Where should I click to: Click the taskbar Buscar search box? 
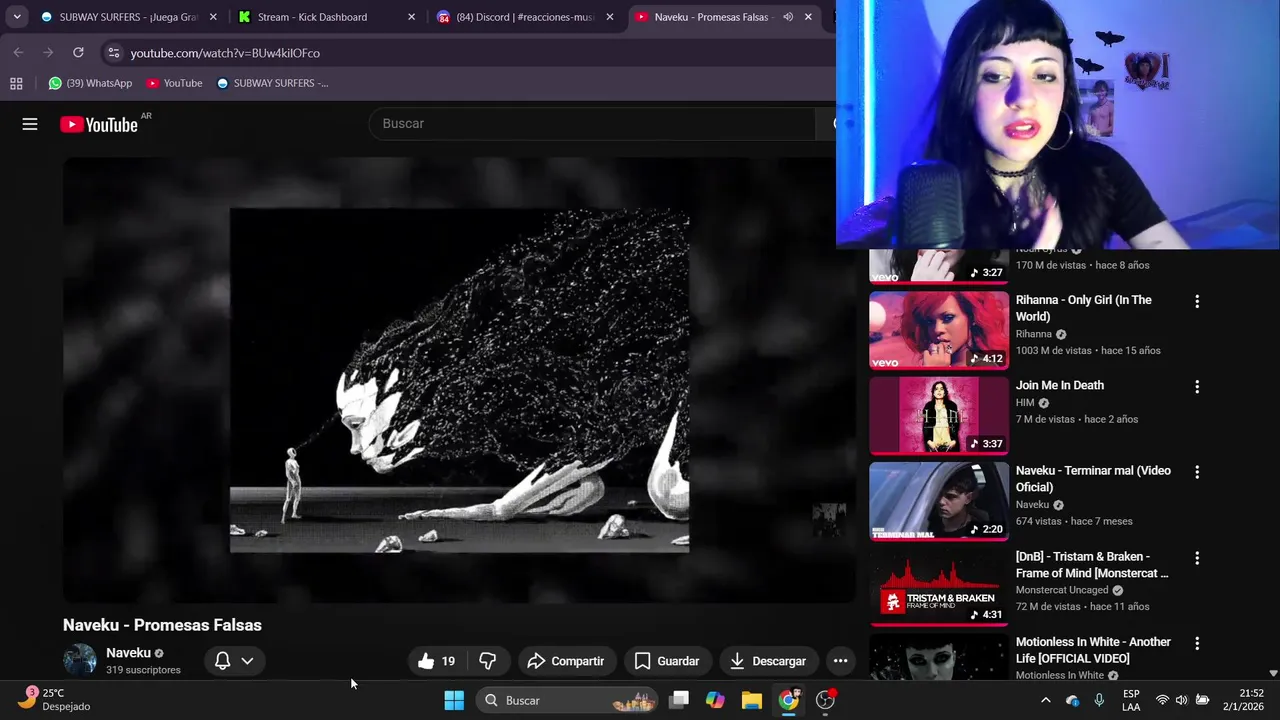click(x=567, y=700)
